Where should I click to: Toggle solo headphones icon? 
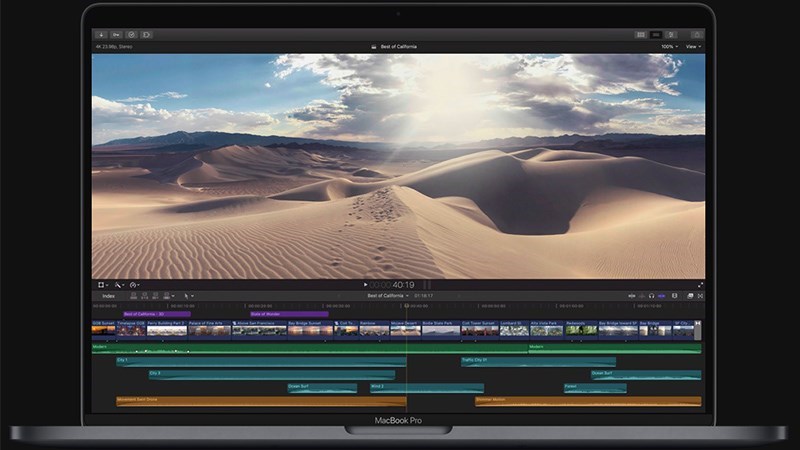tap(652, 295)
